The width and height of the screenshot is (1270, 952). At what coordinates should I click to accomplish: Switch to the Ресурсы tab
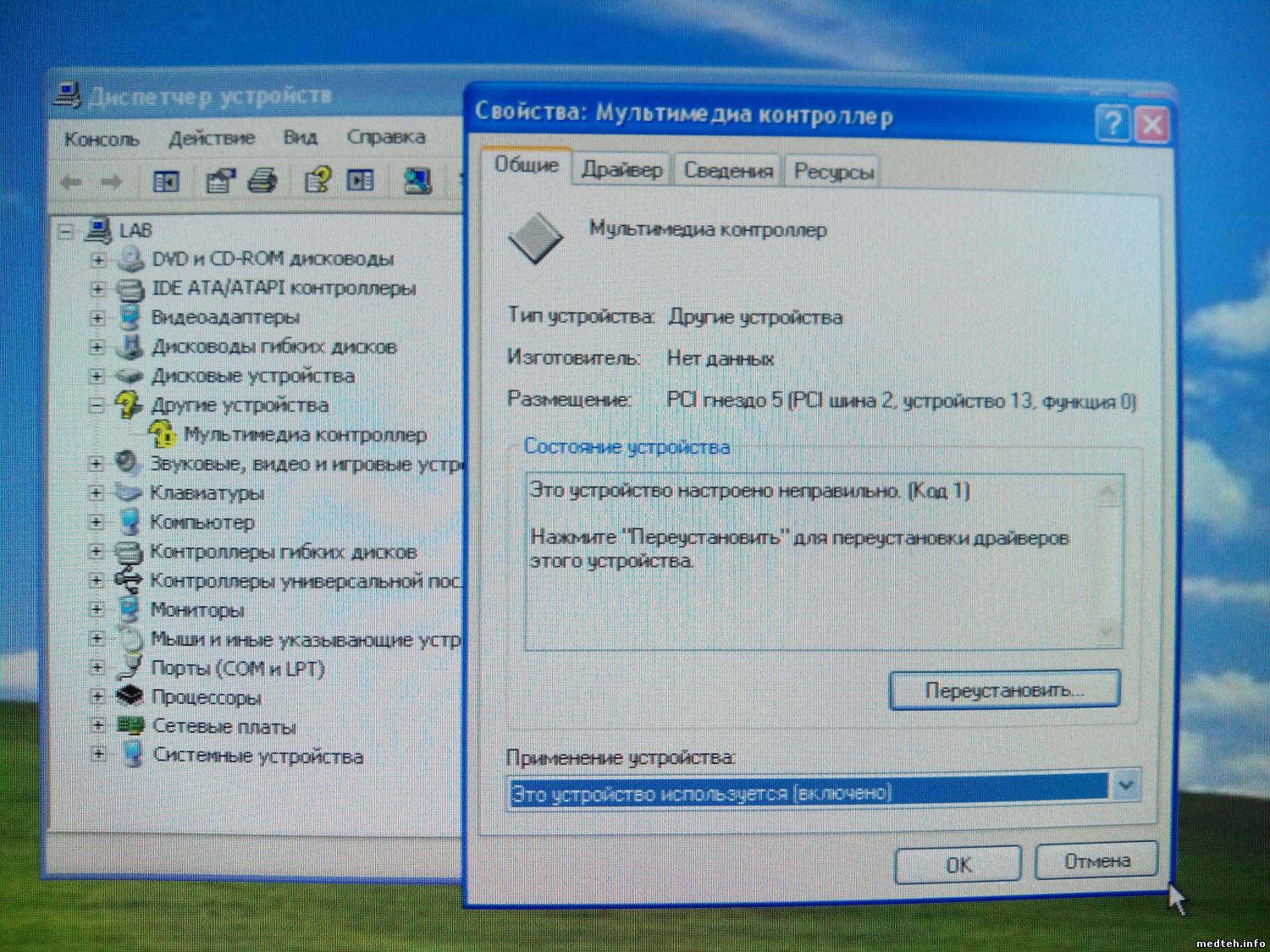click(x=833, y=172)
